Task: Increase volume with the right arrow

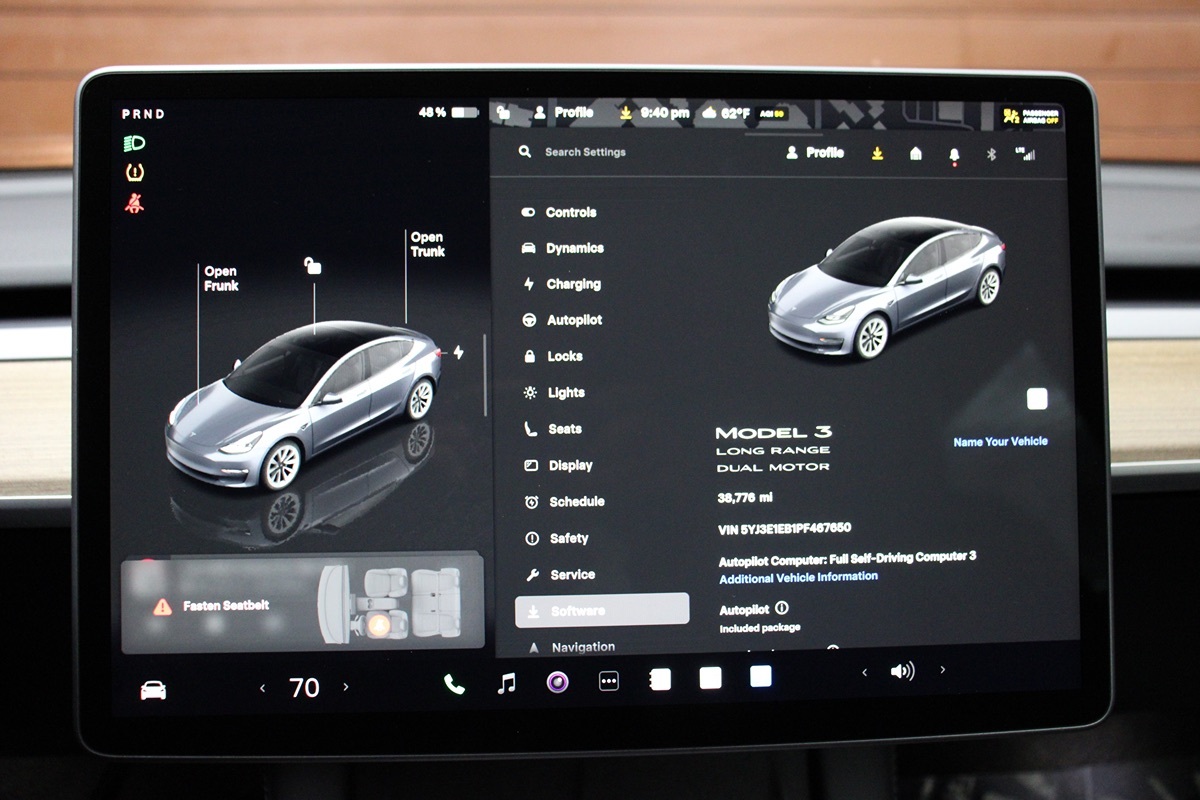Action: click(x=942, y=670)
